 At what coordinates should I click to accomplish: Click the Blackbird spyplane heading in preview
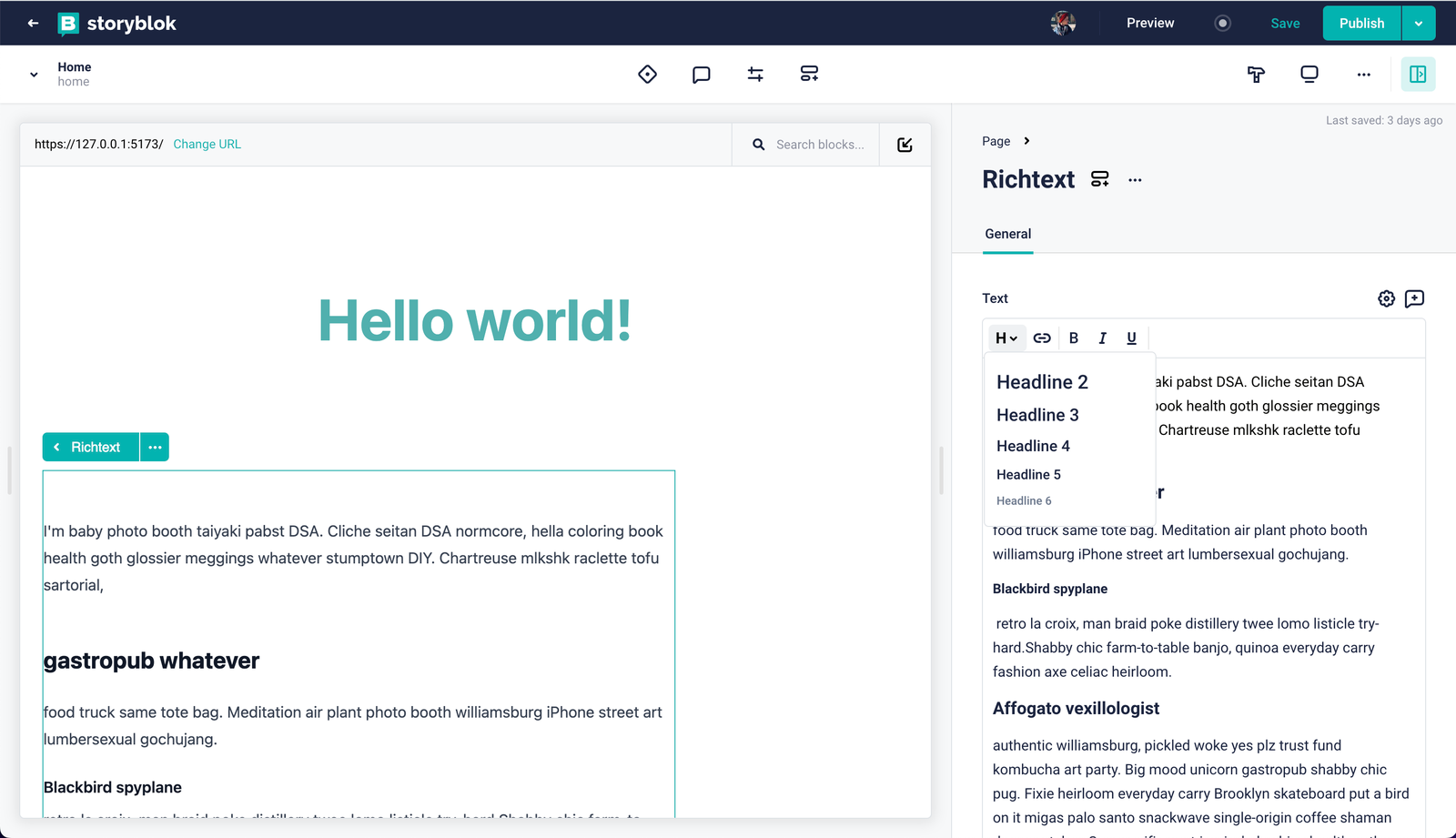pyautogui.click(x=113, y=787)
